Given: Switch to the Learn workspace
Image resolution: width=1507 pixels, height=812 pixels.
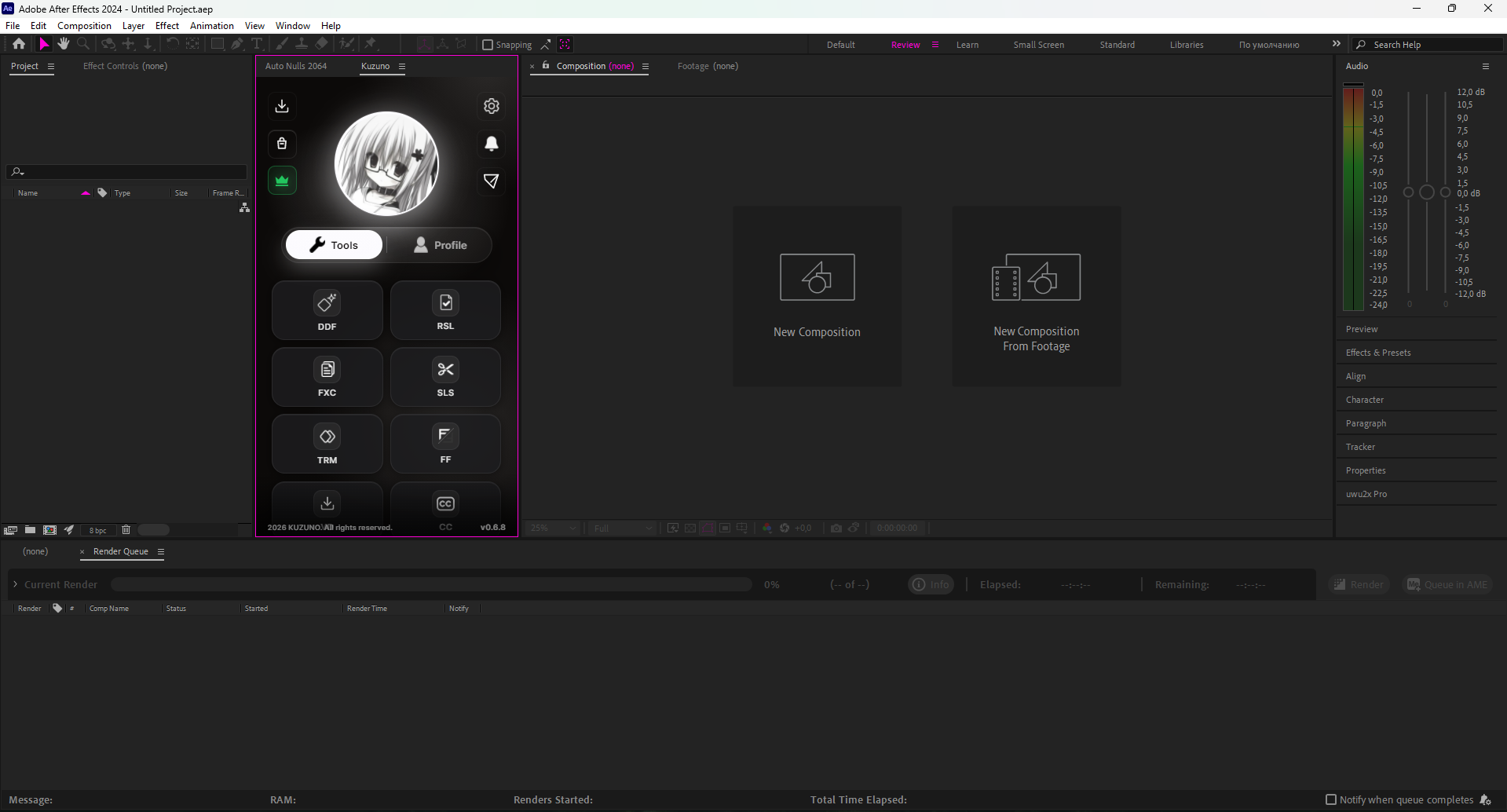Looking at the screenshot, I should pos(967,45).
